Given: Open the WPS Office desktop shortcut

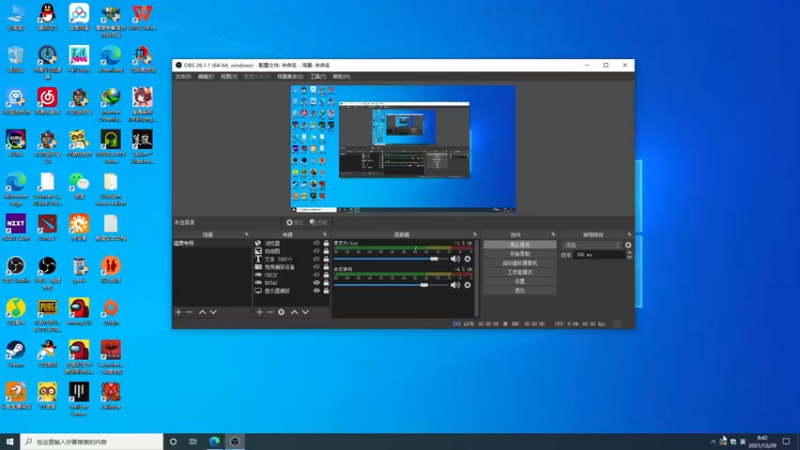Looking at the screenshot, I should 142,17.
